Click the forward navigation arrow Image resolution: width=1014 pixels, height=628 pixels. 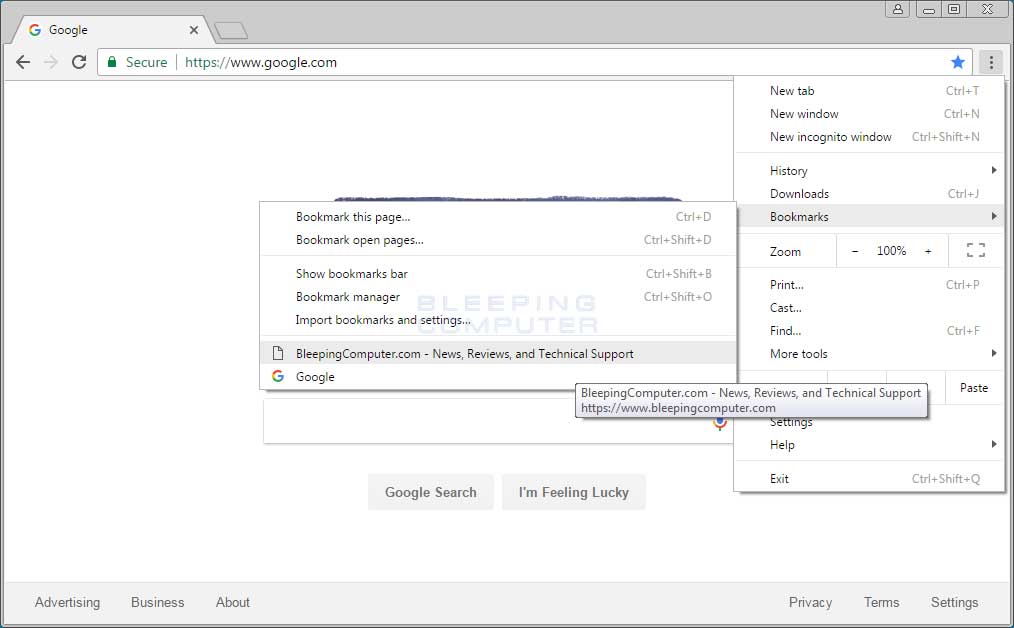click(x=51, y=62)
